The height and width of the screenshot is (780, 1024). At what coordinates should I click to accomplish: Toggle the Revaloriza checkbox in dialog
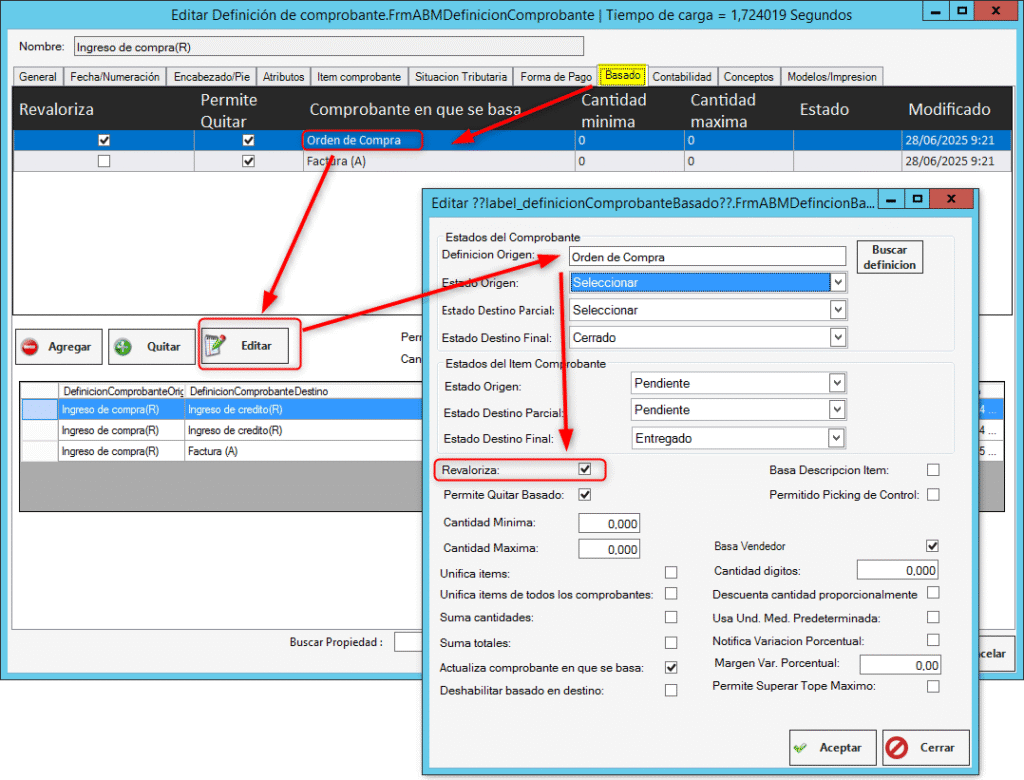(x=585, y=468)
